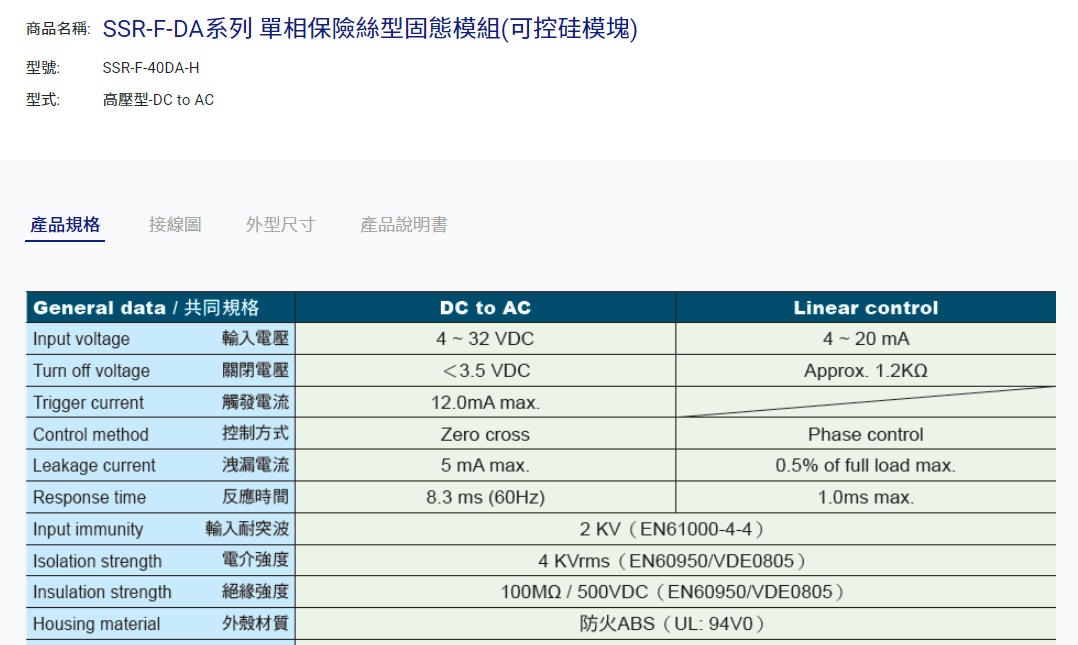Screen dimensions: 1078x645
Task: Click the Phase control cell
Action: (865, 435)
